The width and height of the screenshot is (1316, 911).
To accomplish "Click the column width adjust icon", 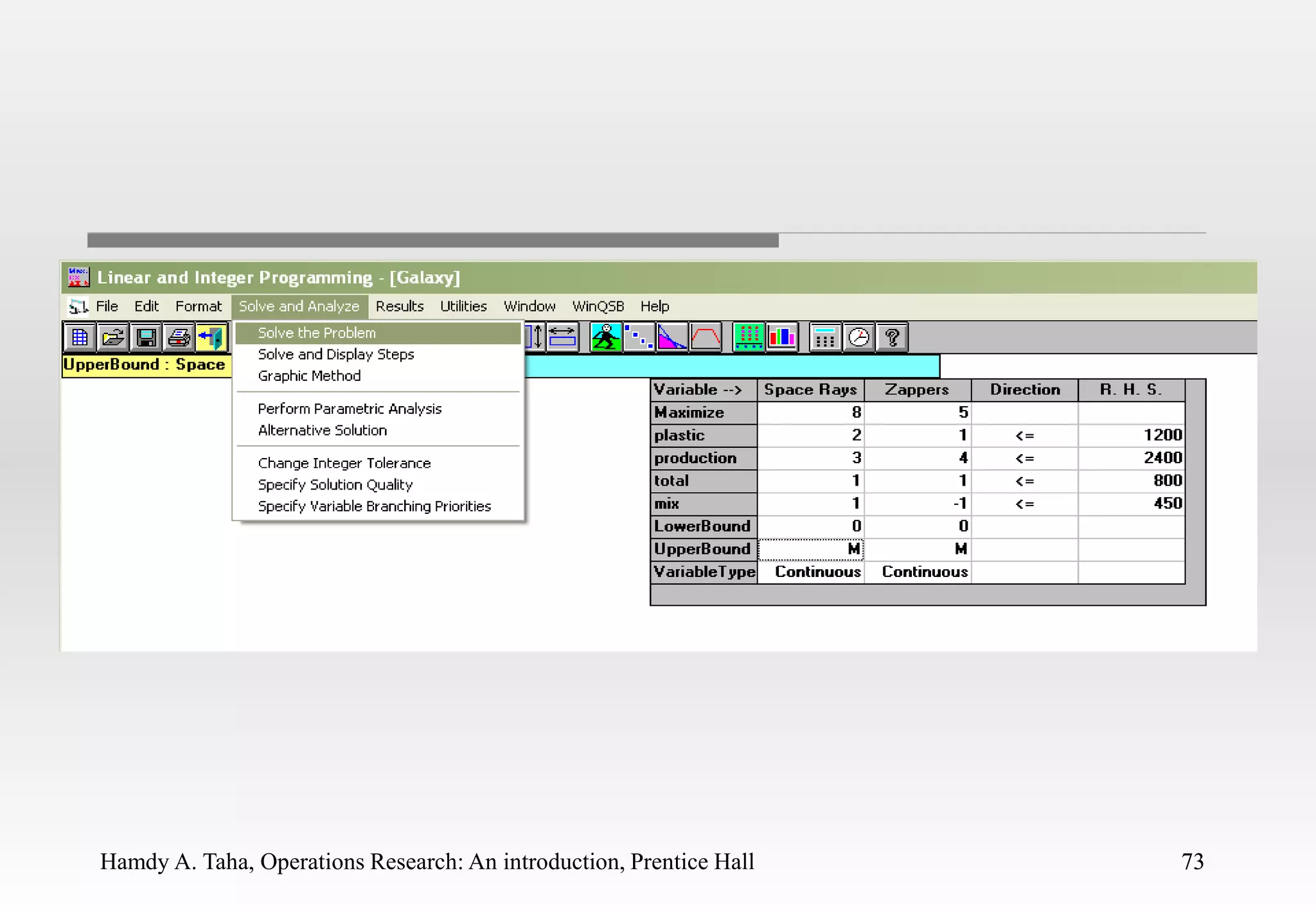I will click(562, 337).
